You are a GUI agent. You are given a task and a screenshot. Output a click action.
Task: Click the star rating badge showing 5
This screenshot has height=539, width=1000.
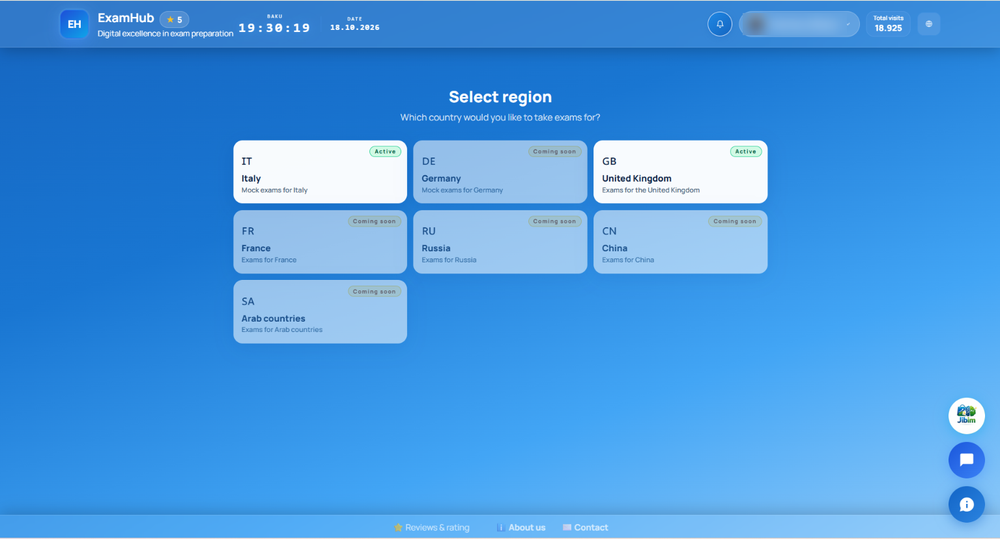coord(174,20)
